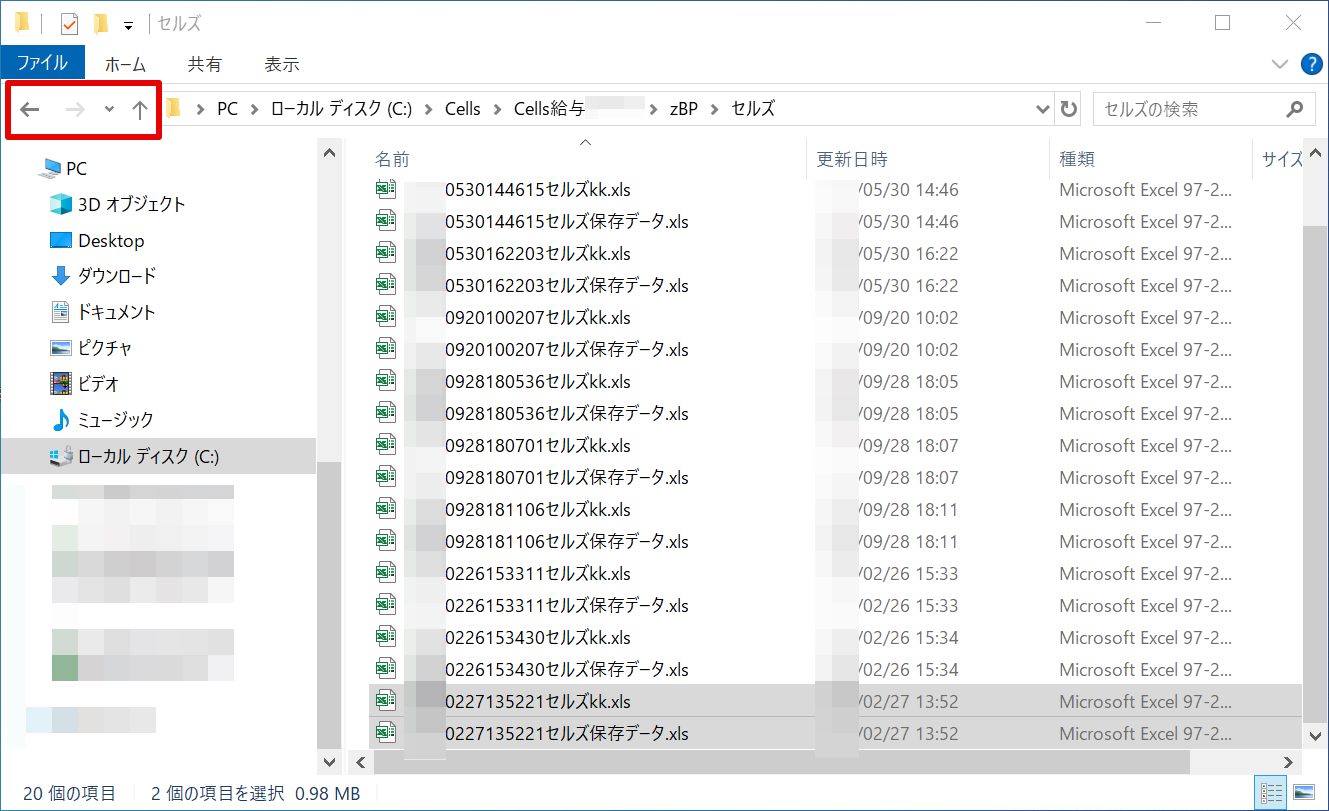Click the Refresh button beside address bar
The image size is (1329, 811).
pos(1068,109)
